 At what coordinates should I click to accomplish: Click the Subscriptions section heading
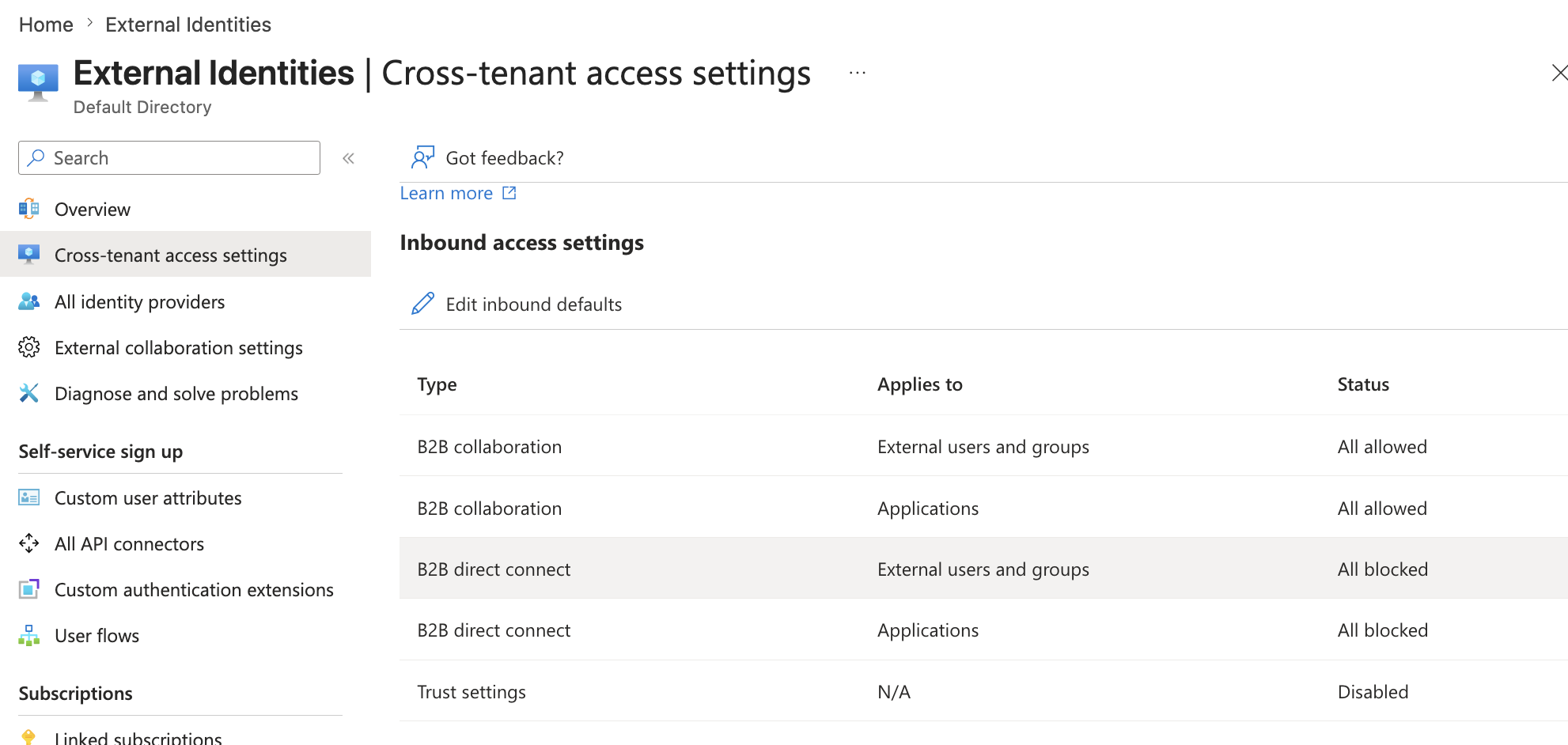click(x=75, y=694)
